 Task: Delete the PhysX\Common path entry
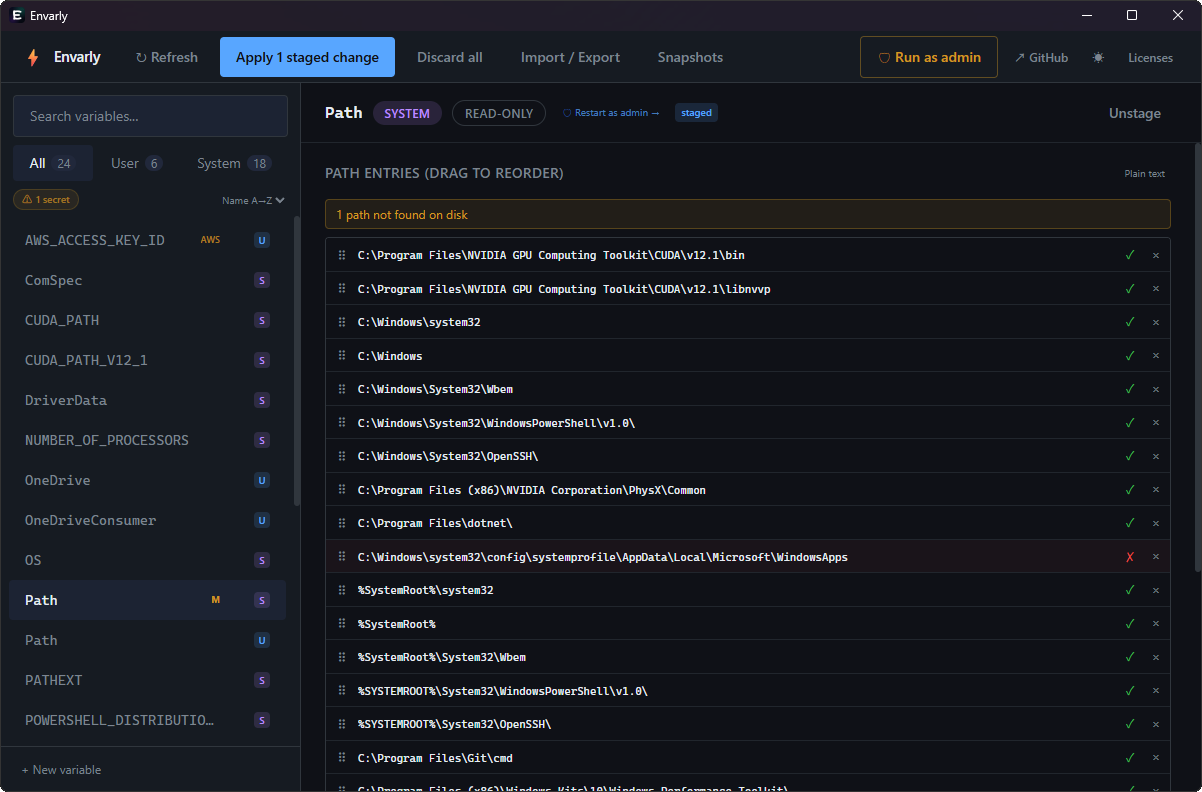pyautogui.click(x=1156, y=490)
